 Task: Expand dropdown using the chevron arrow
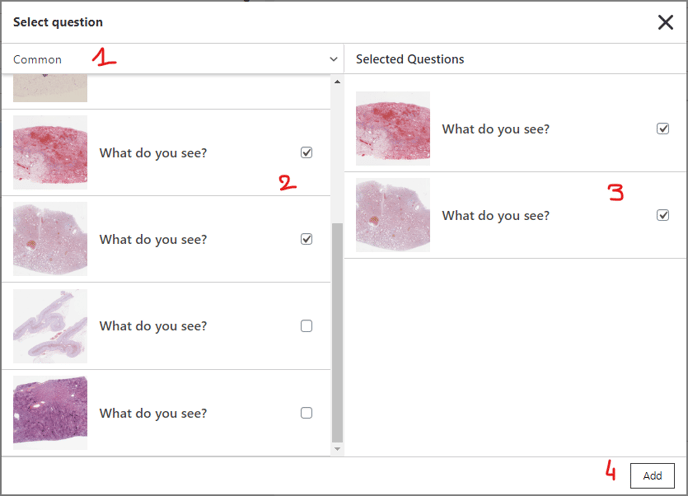pyautogui.click(x=333, y=59)
